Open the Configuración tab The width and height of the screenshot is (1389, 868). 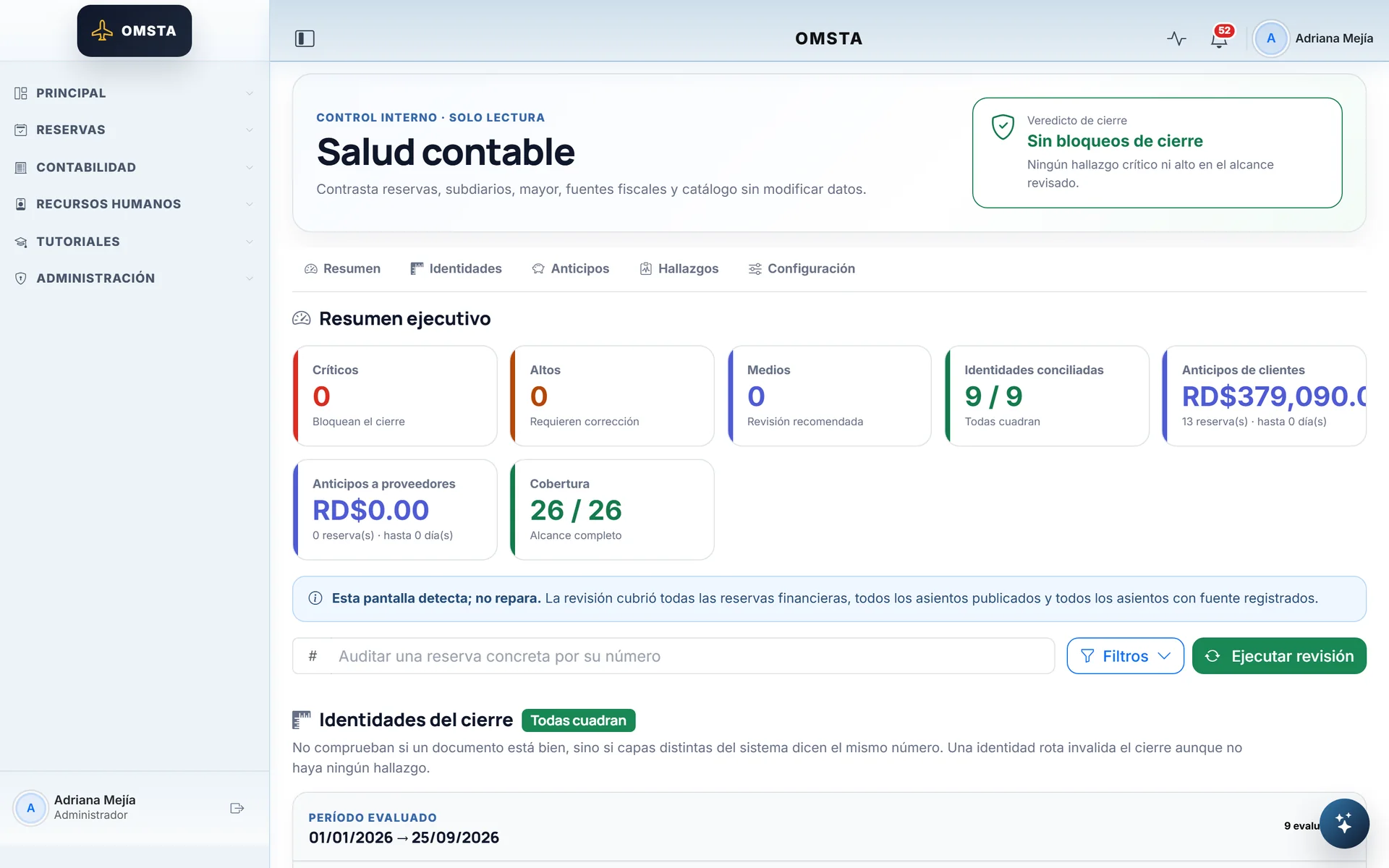pos(802,269)
